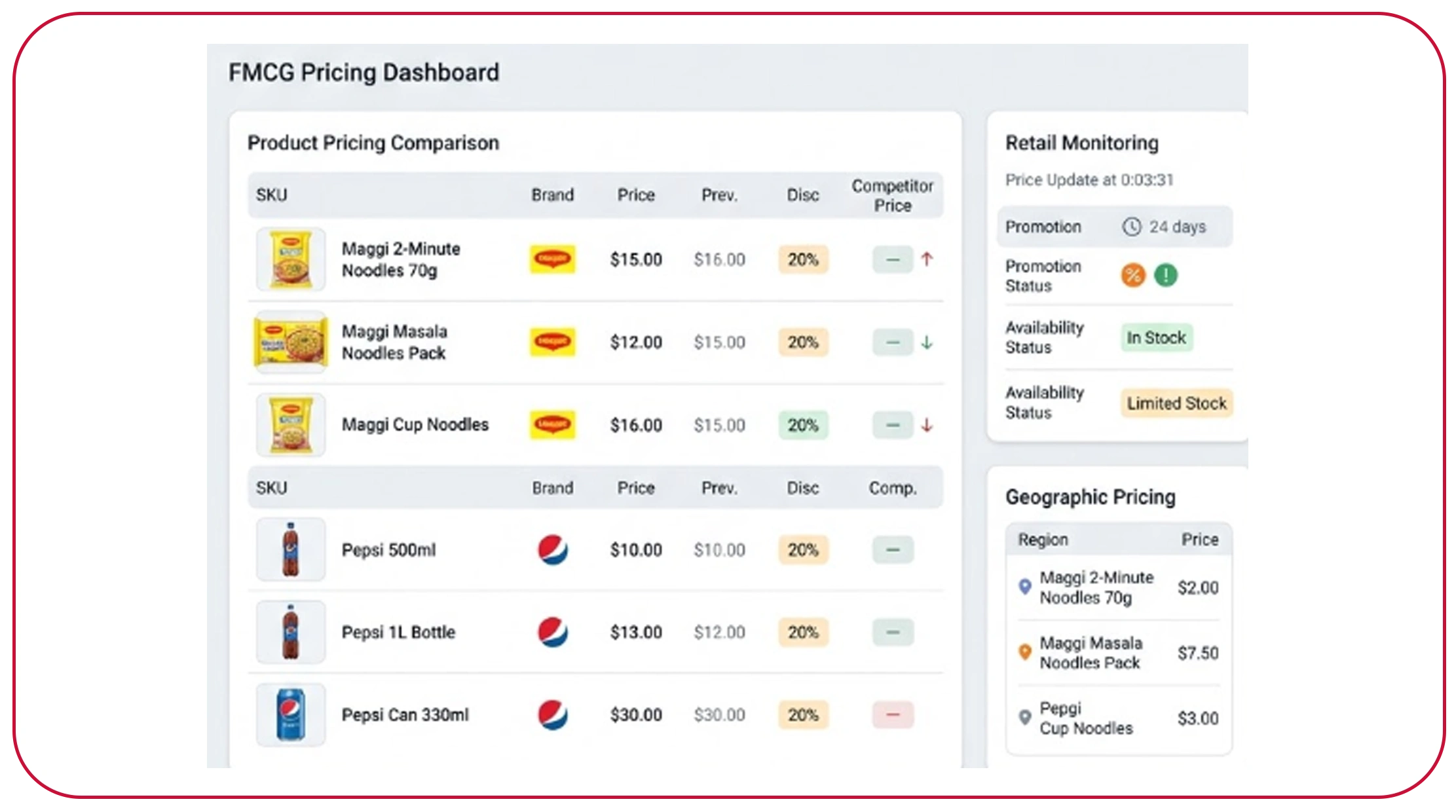Screen dimensions: 1456x812
Task: Click the Pepsi Can 330ml thumbnail
Action: click(x=291, y=714)
